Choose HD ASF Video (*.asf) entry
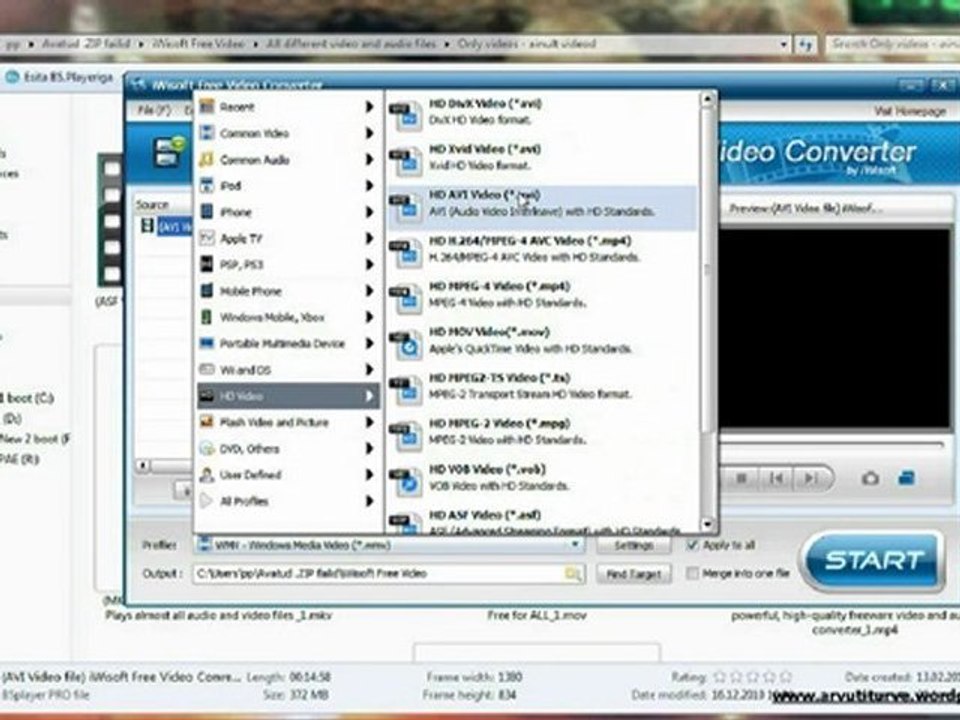The image size is (960, 720). (x=542, y=522)
